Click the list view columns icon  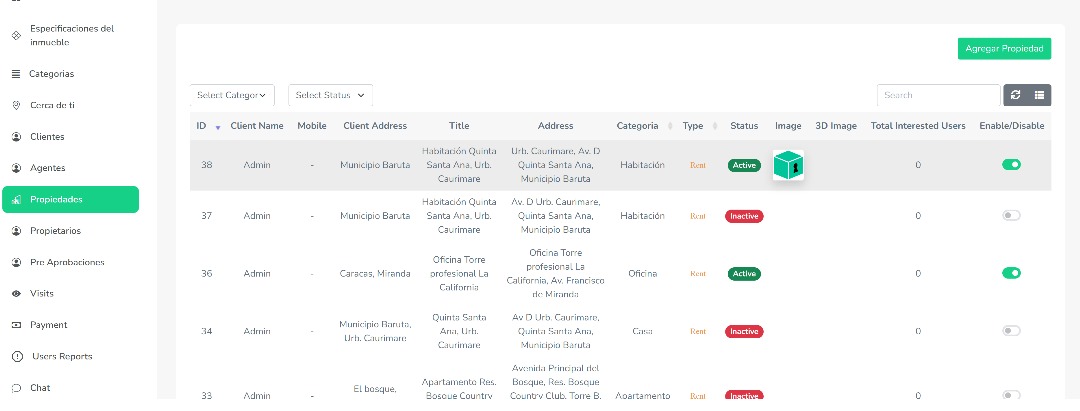point(1039,95)
